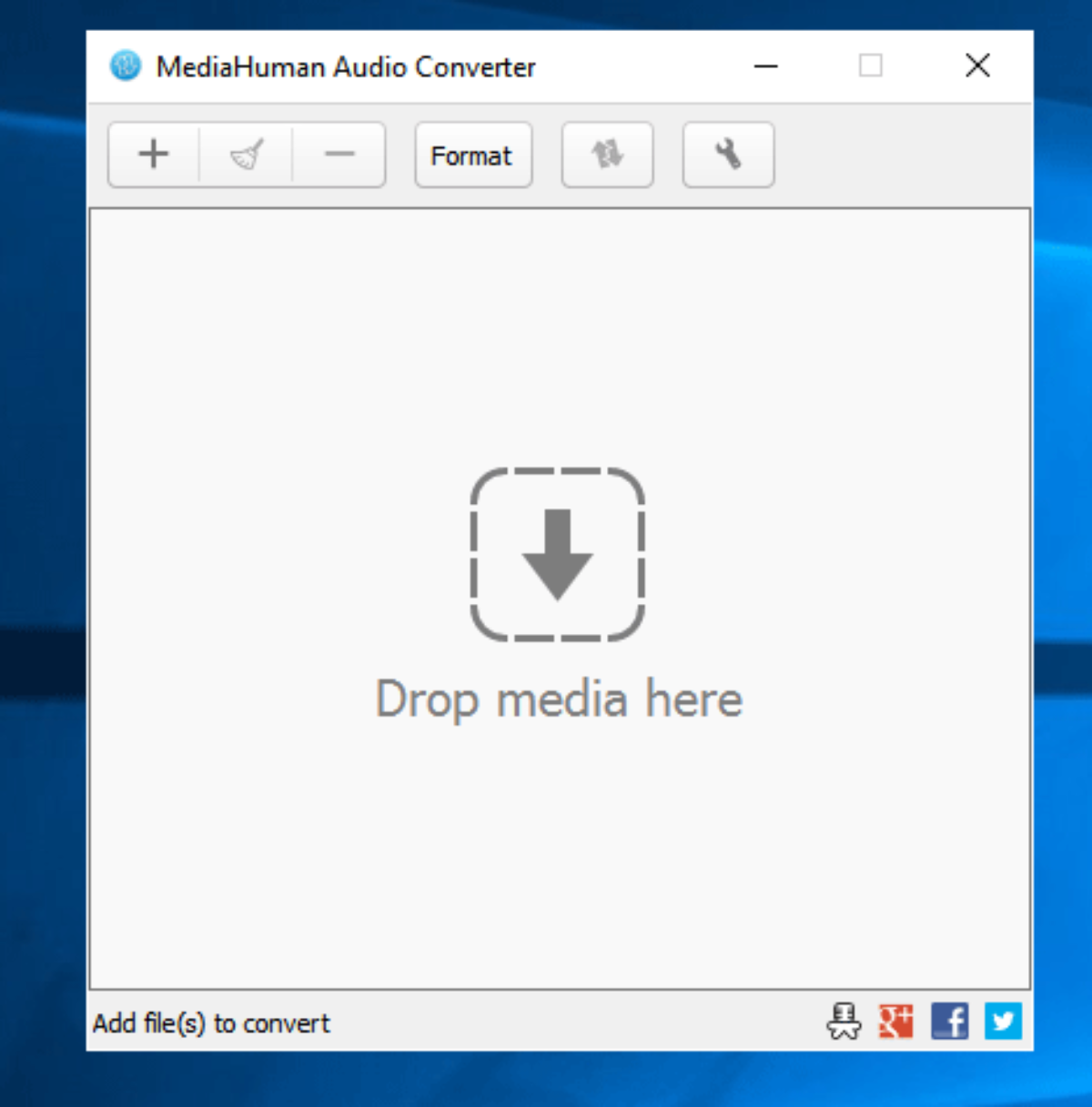Click the Add file(s) to convert text
1092x1107 pixels.
coord(210,1023)
